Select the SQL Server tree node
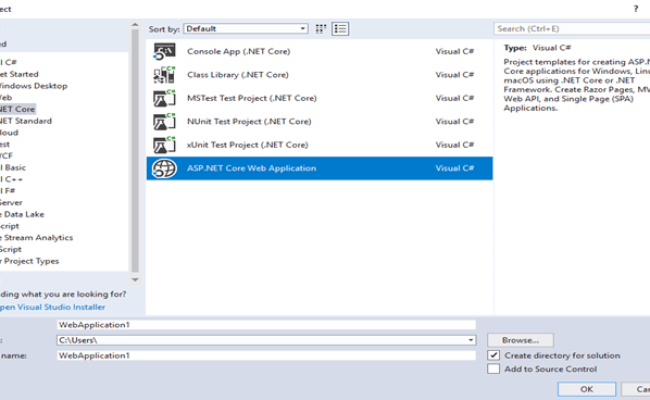 [11, 203]
